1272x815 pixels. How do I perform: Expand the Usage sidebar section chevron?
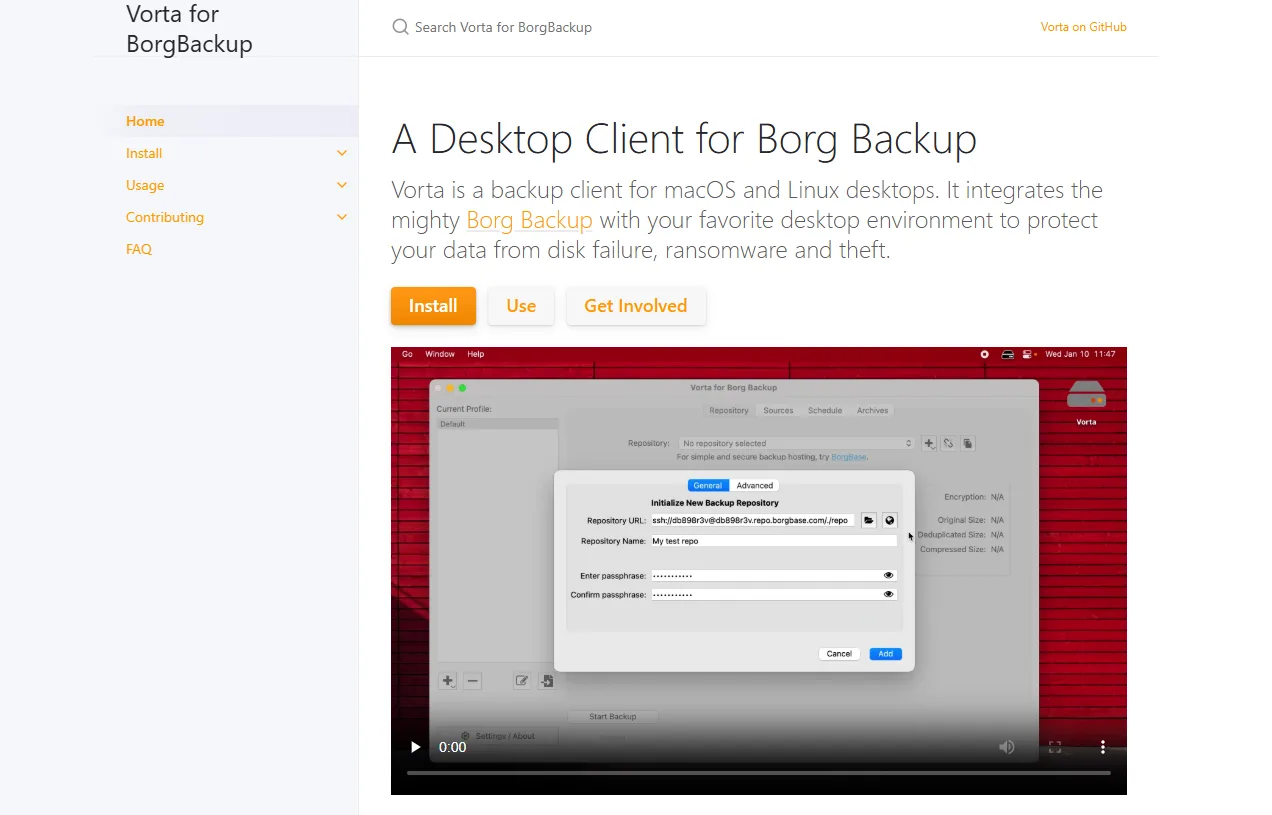pyautogui.click(x=342, y=185)
